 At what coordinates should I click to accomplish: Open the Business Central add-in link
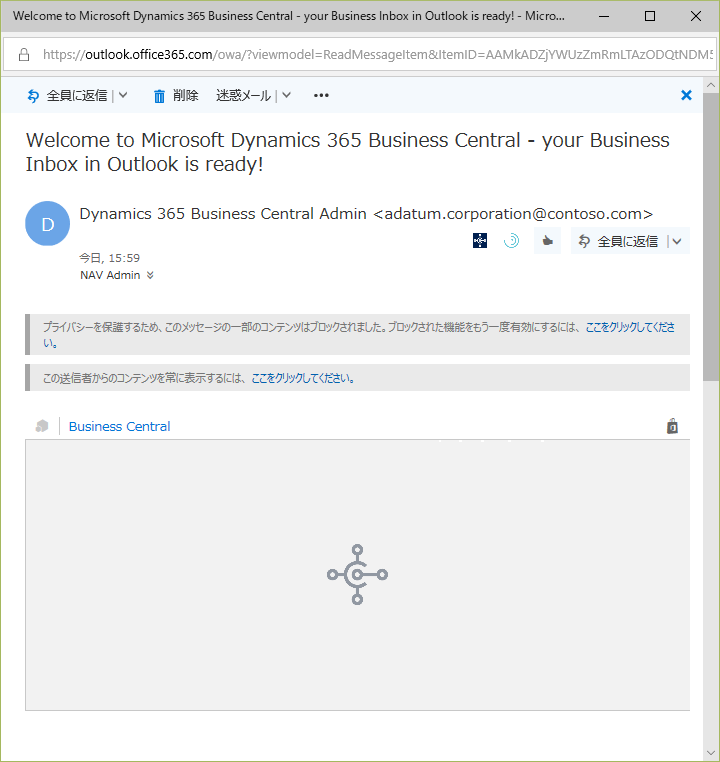click(120, 426)
